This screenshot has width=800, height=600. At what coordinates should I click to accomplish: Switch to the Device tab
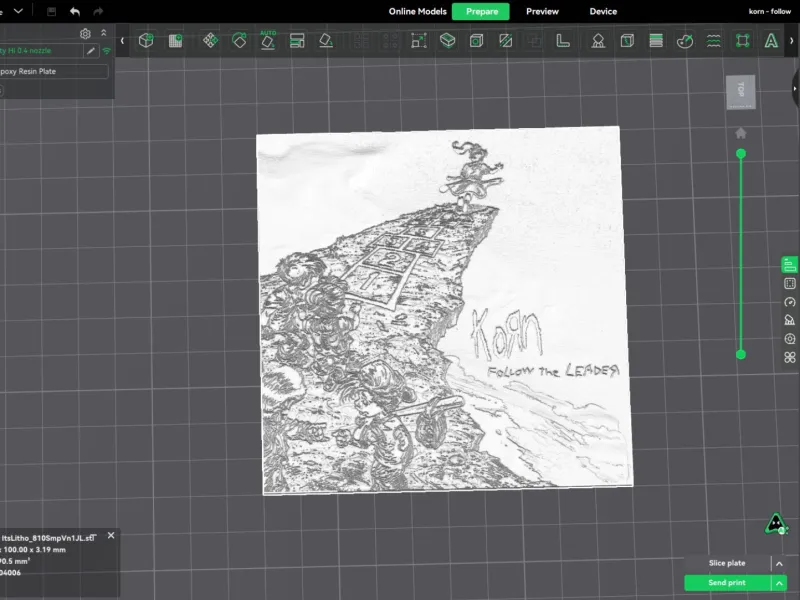(603, 11)
